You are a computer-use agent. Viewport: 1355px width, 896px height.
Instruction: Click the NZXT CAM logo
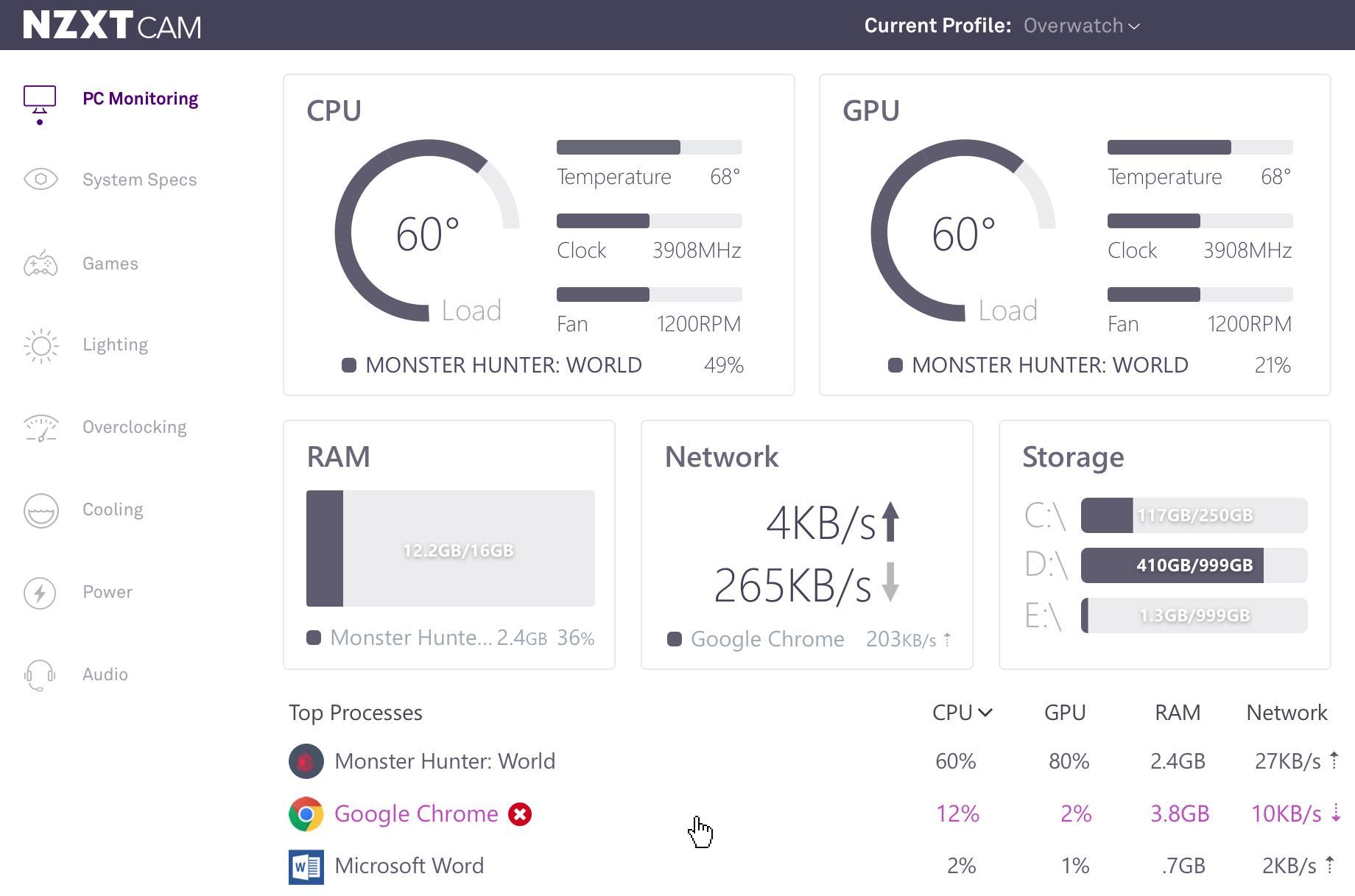(x=112, y=26)
